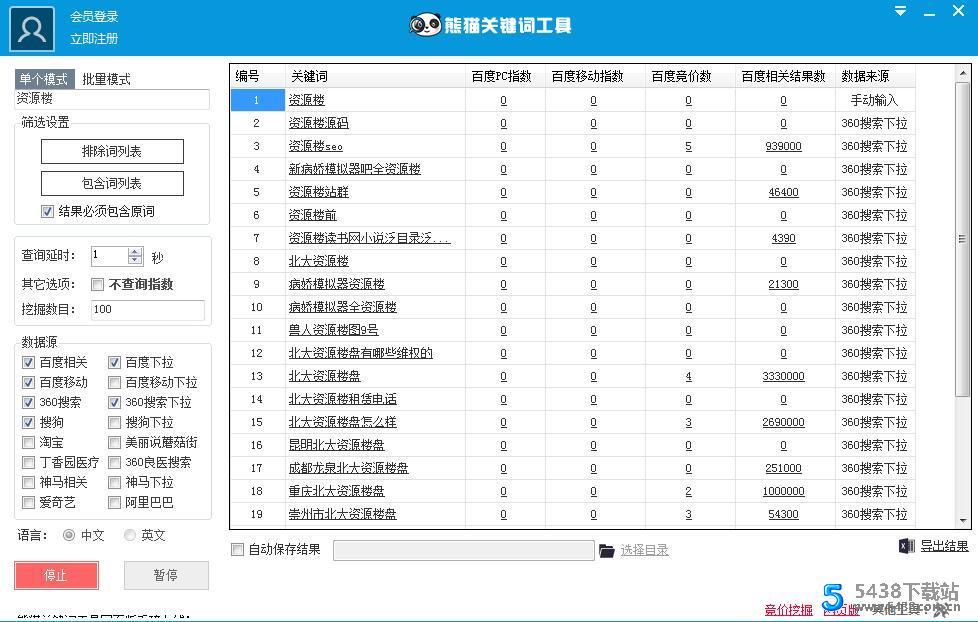Uncheck the 结果必须包含词 option
This screenshot has width=978, height=622.
click(x=47, y=210)
